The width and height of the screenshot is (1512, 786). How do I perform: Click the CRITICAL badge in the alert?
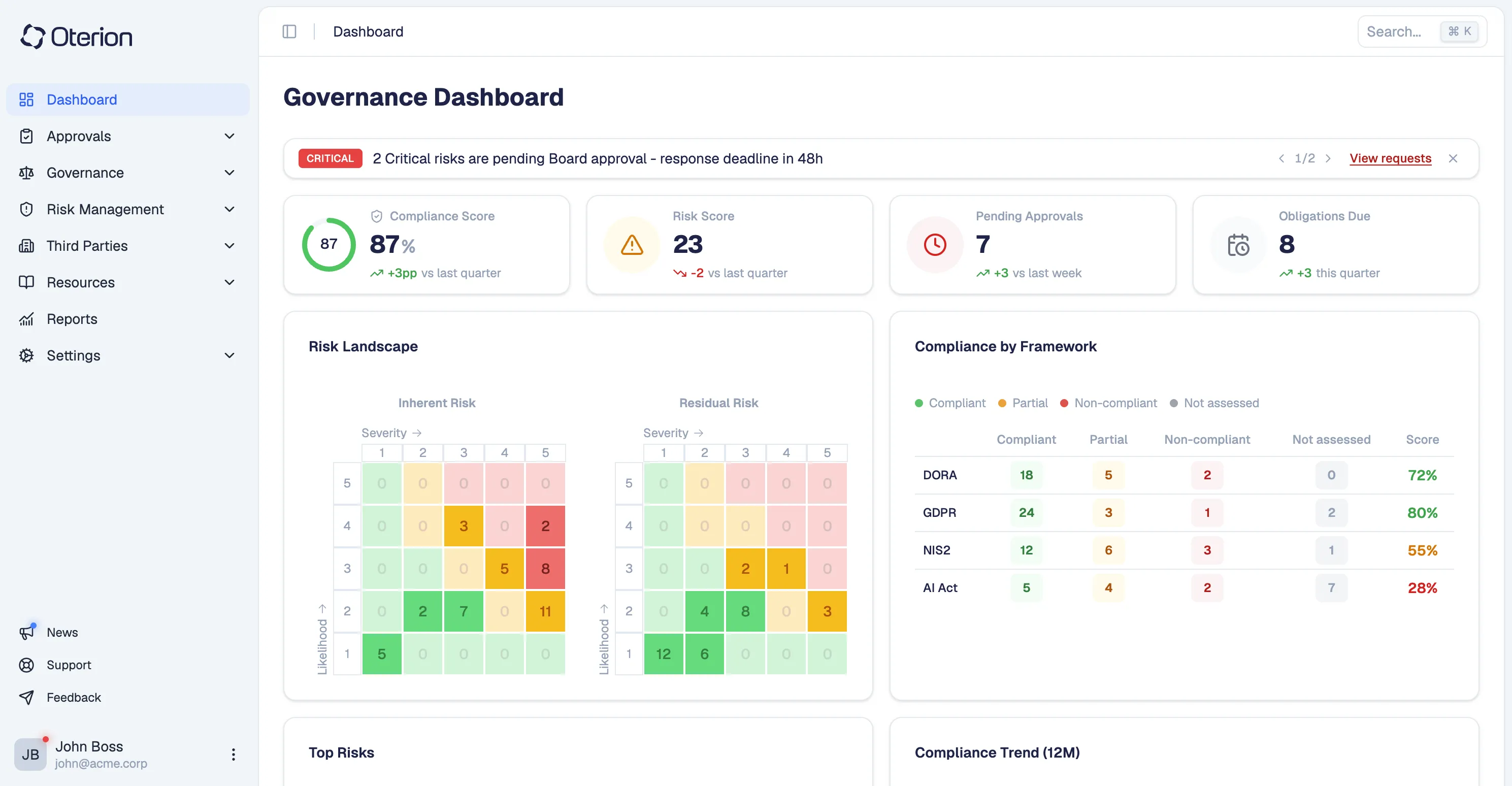point(330,158)
